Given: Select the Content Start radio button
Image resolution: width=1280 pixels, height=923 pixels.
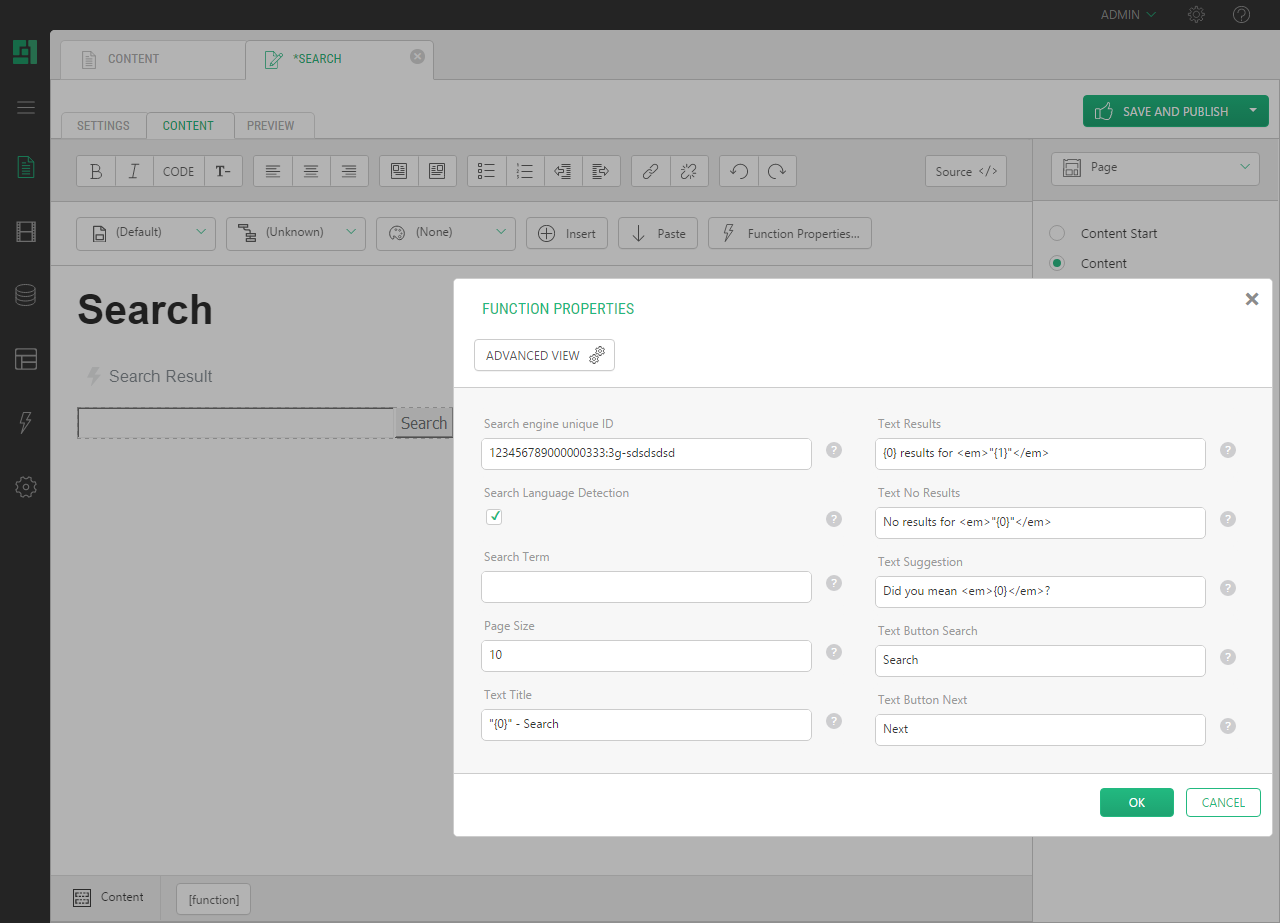Looking at the screenshot, I should click(x=1057, y=233).
